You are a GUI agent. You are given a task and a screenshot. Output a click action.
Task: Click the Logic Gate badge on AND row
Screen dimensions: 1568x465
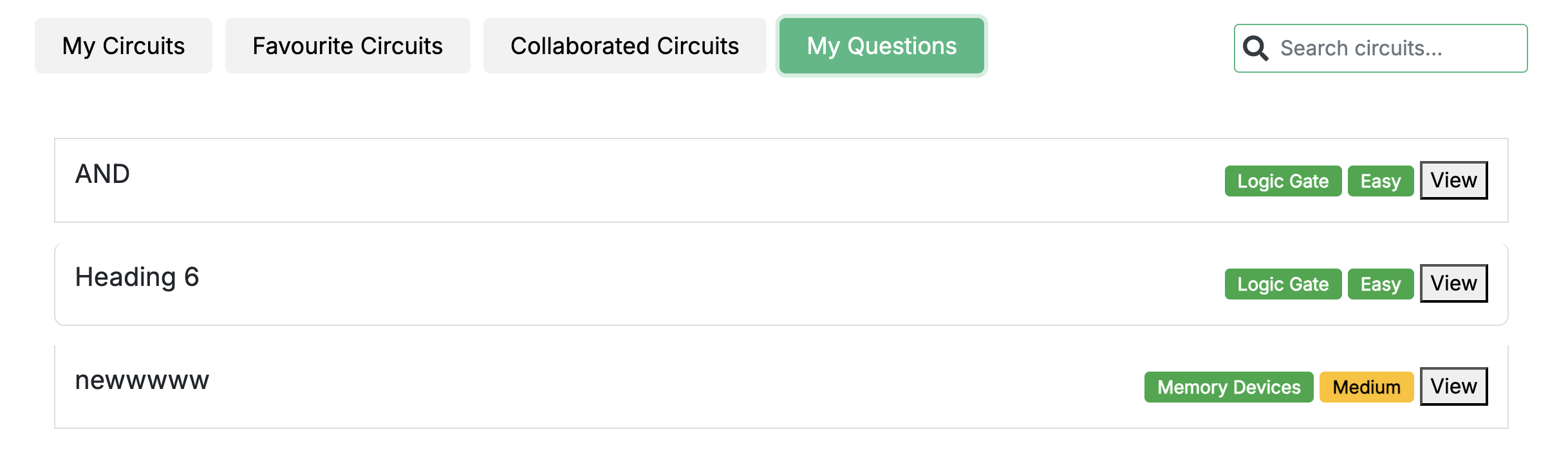pos(1283,181)
